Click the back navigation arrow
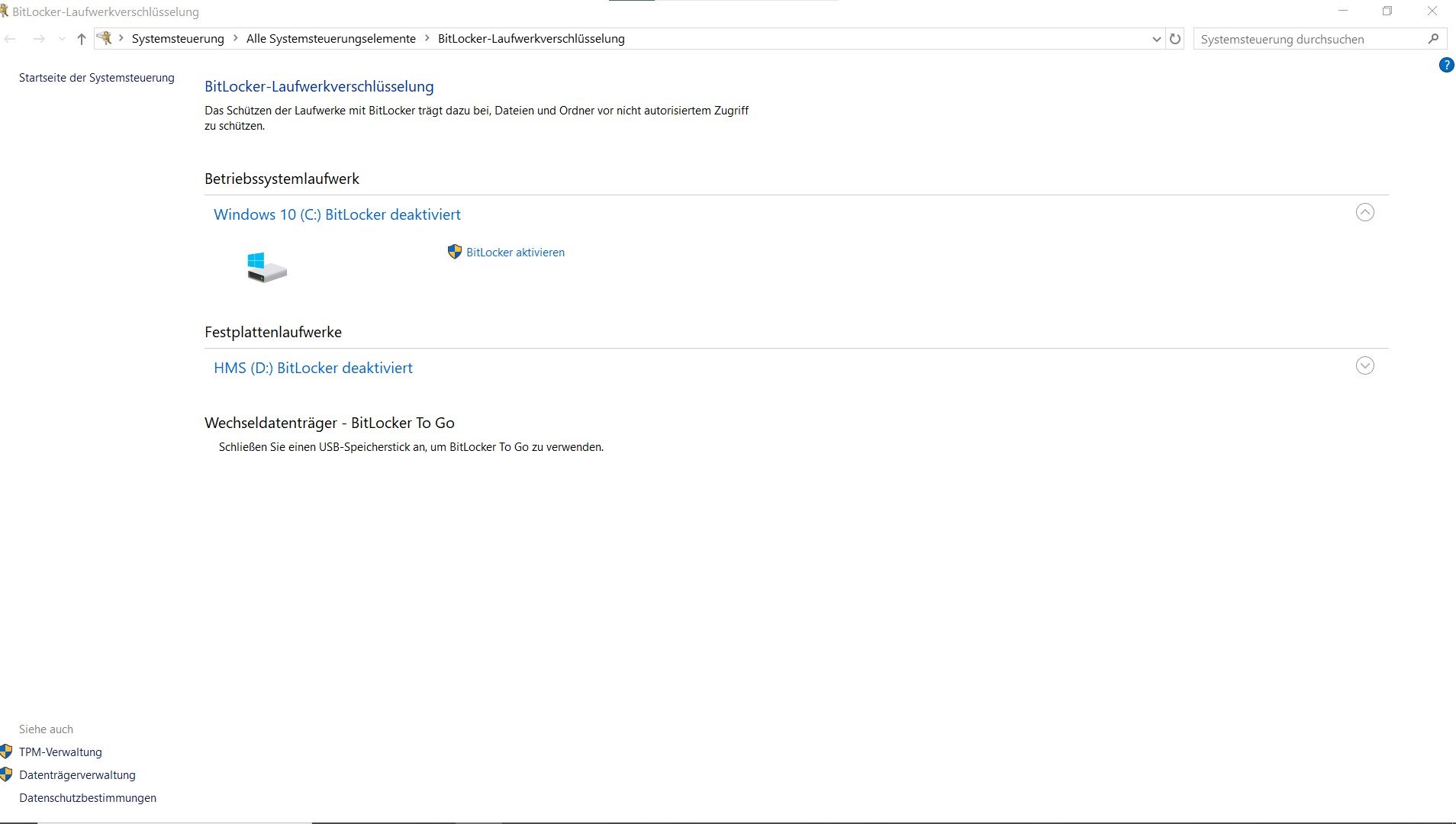Screen dimensions: 1456x824 pos(11,39)
